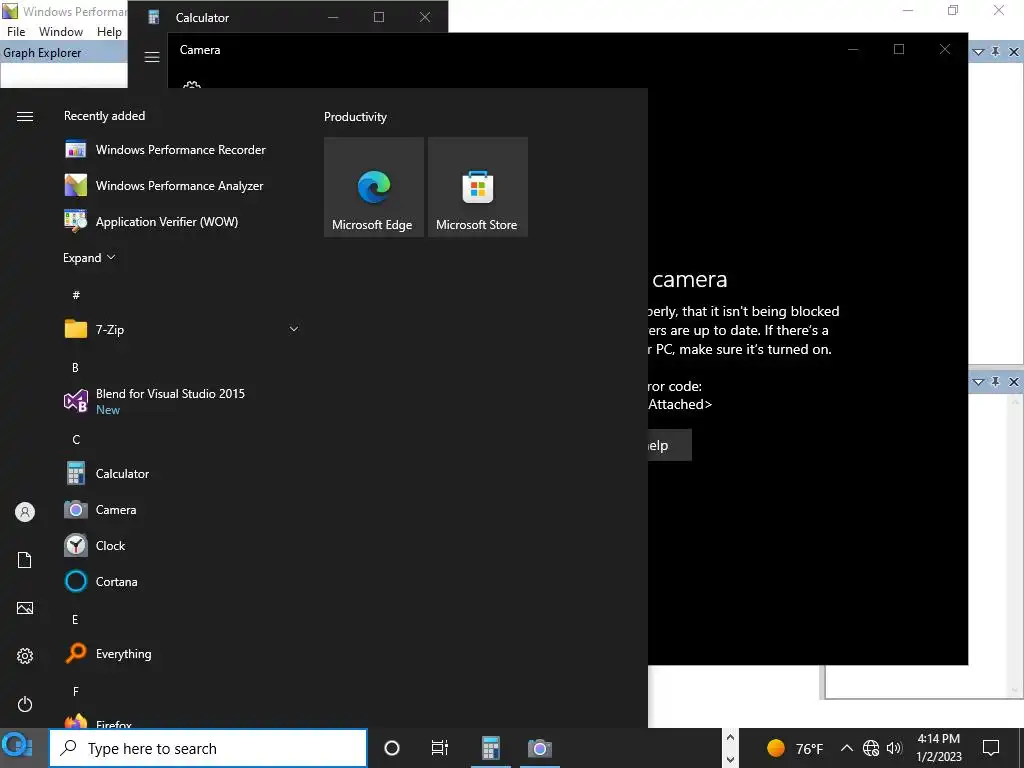The image size is (1024, 768).
Task: Launch Everything search app
Action: coord(181,653)
